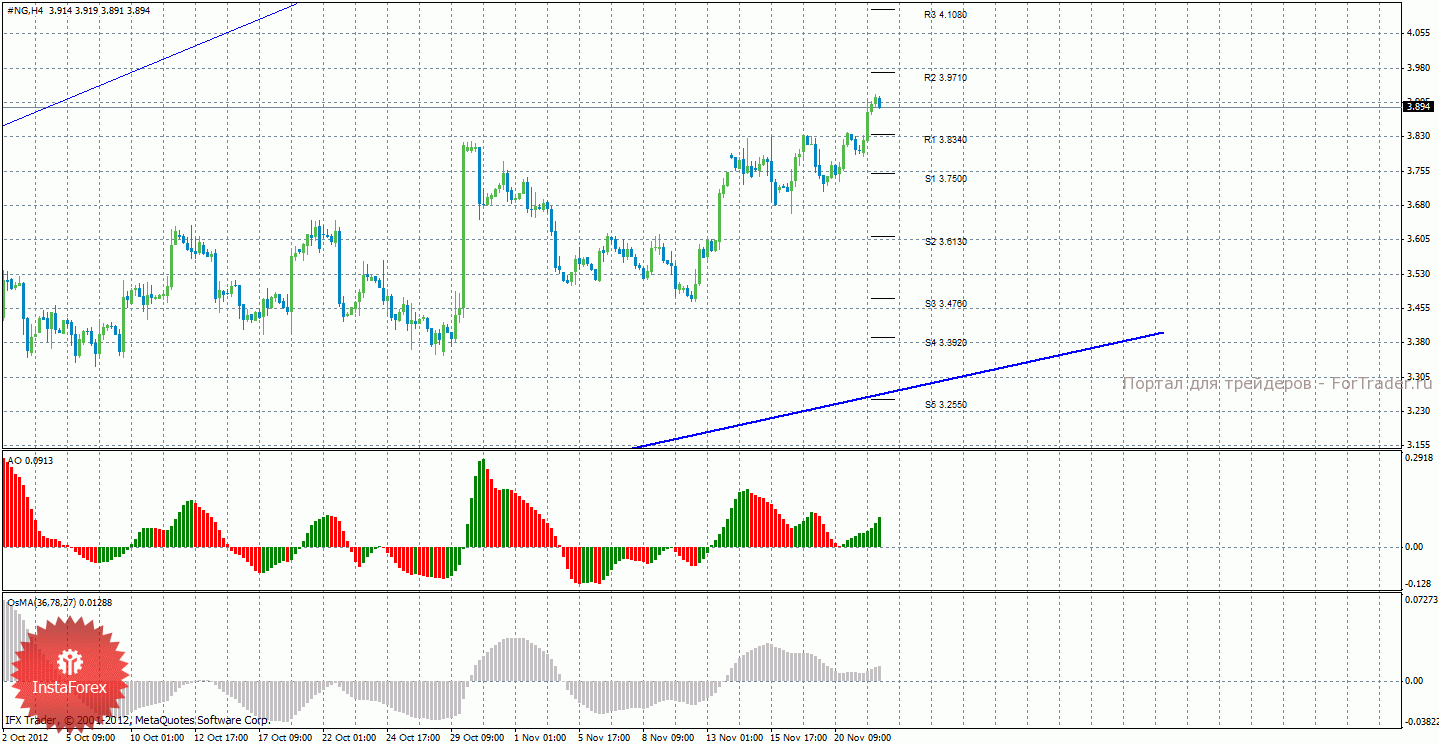Click the 8 Nov 09:00 time label
The image size is (1439, 745).
click(x=668, y=738)
